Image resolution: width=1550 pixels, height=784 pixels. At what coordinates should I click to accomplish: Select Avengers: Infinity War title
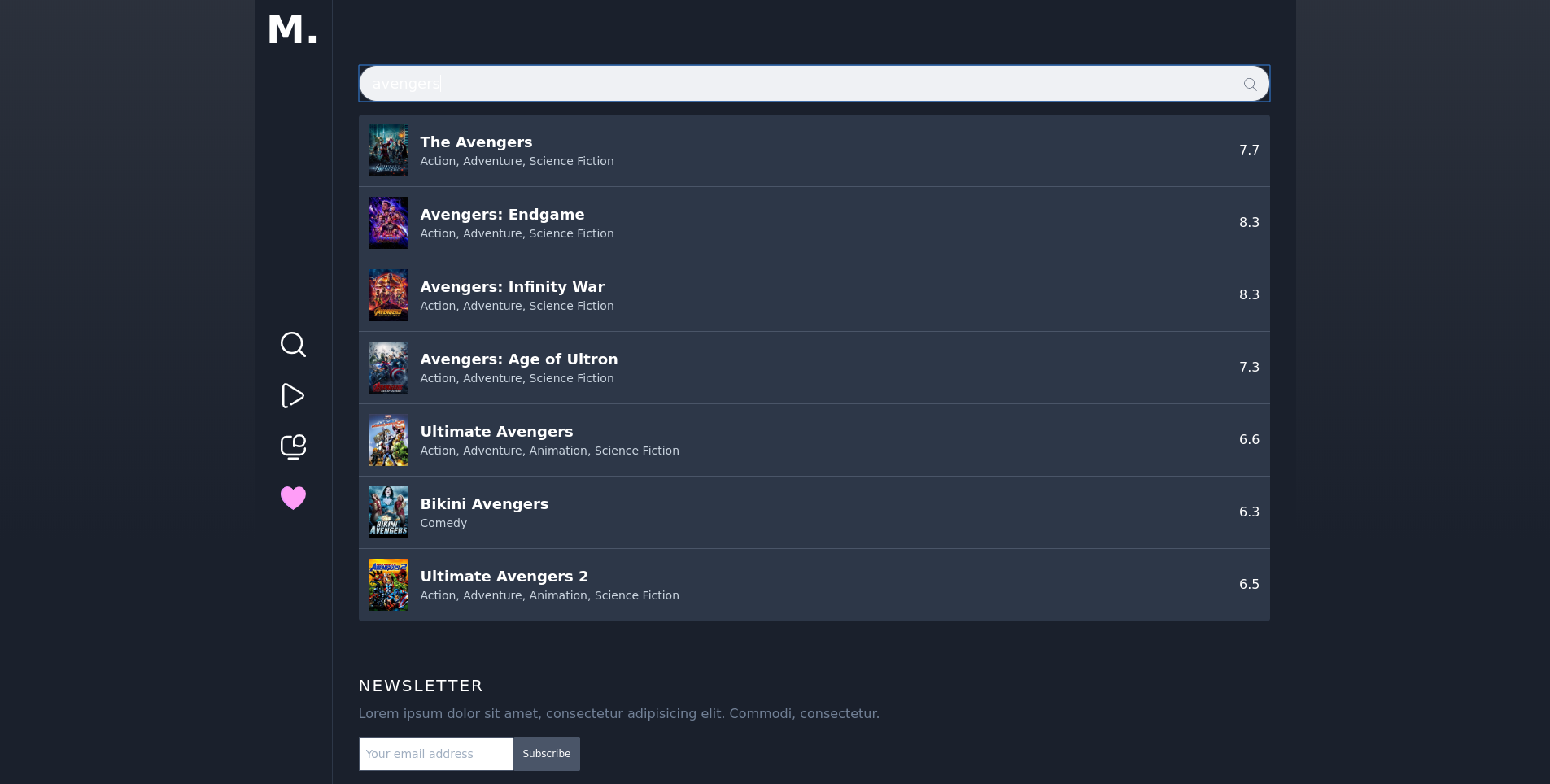click(x=513, y=287)
